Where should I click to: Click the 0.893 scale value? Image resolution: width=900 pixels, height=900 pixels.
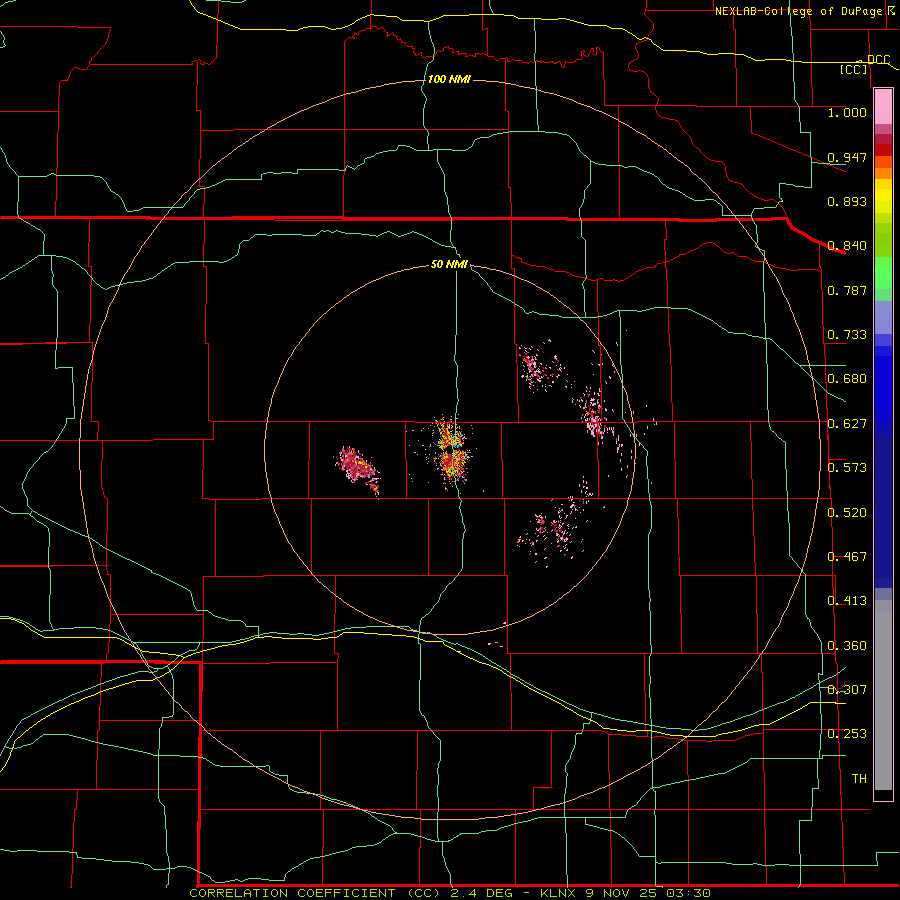[847, 201]
